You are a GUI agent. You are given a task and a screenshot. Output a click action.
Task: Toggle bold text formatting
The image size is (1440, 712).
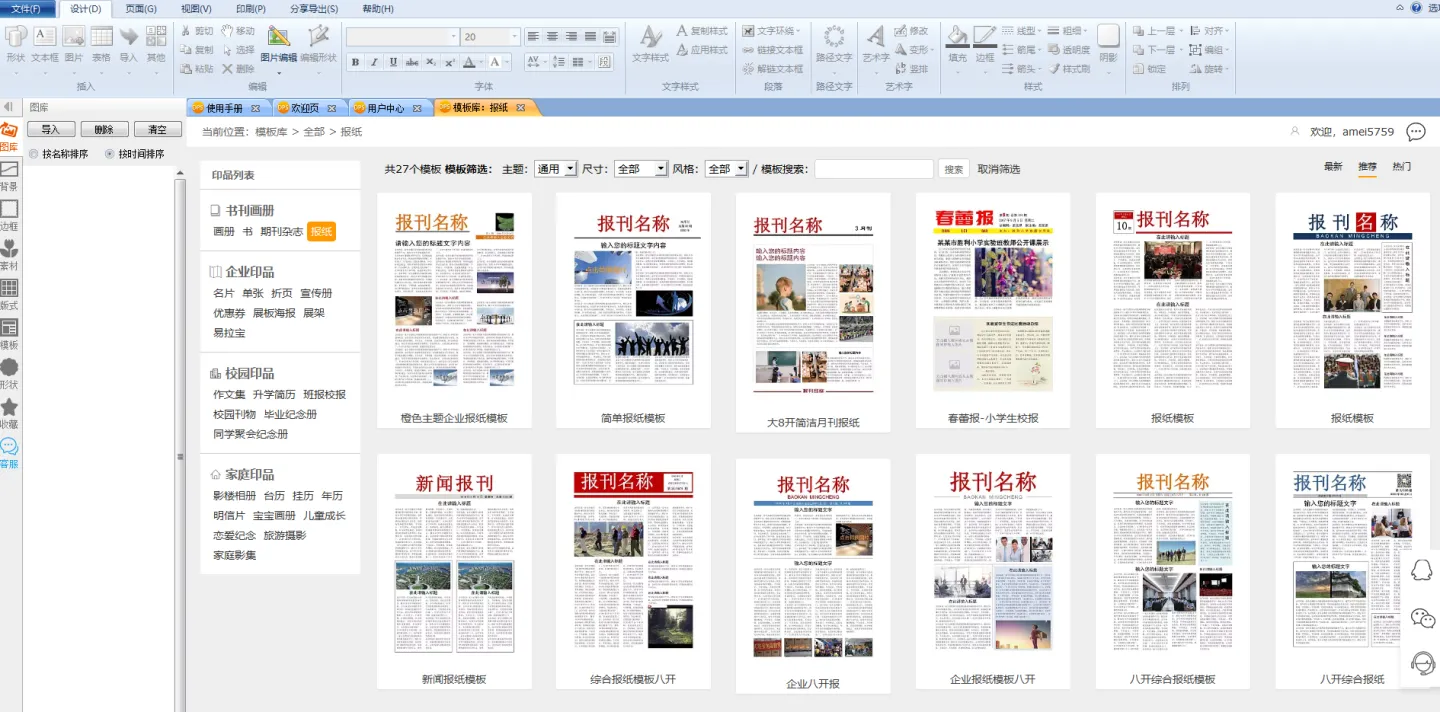355,62
